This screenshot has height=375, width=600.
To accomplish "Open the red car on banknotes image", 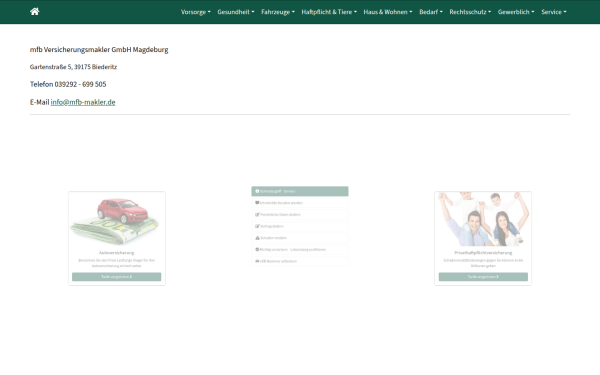I will (117, 219).
